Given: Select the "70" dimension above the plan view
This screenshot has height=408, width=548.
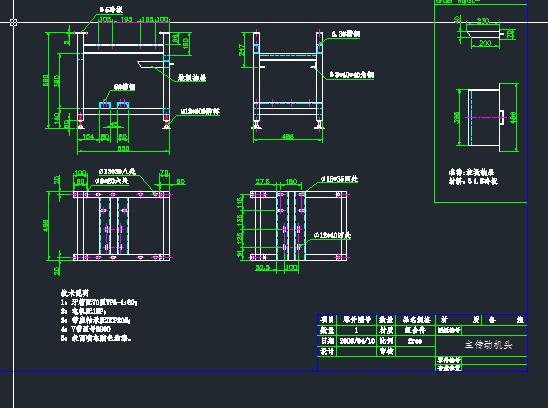Looking at the screenshot, I should (164, 173).
